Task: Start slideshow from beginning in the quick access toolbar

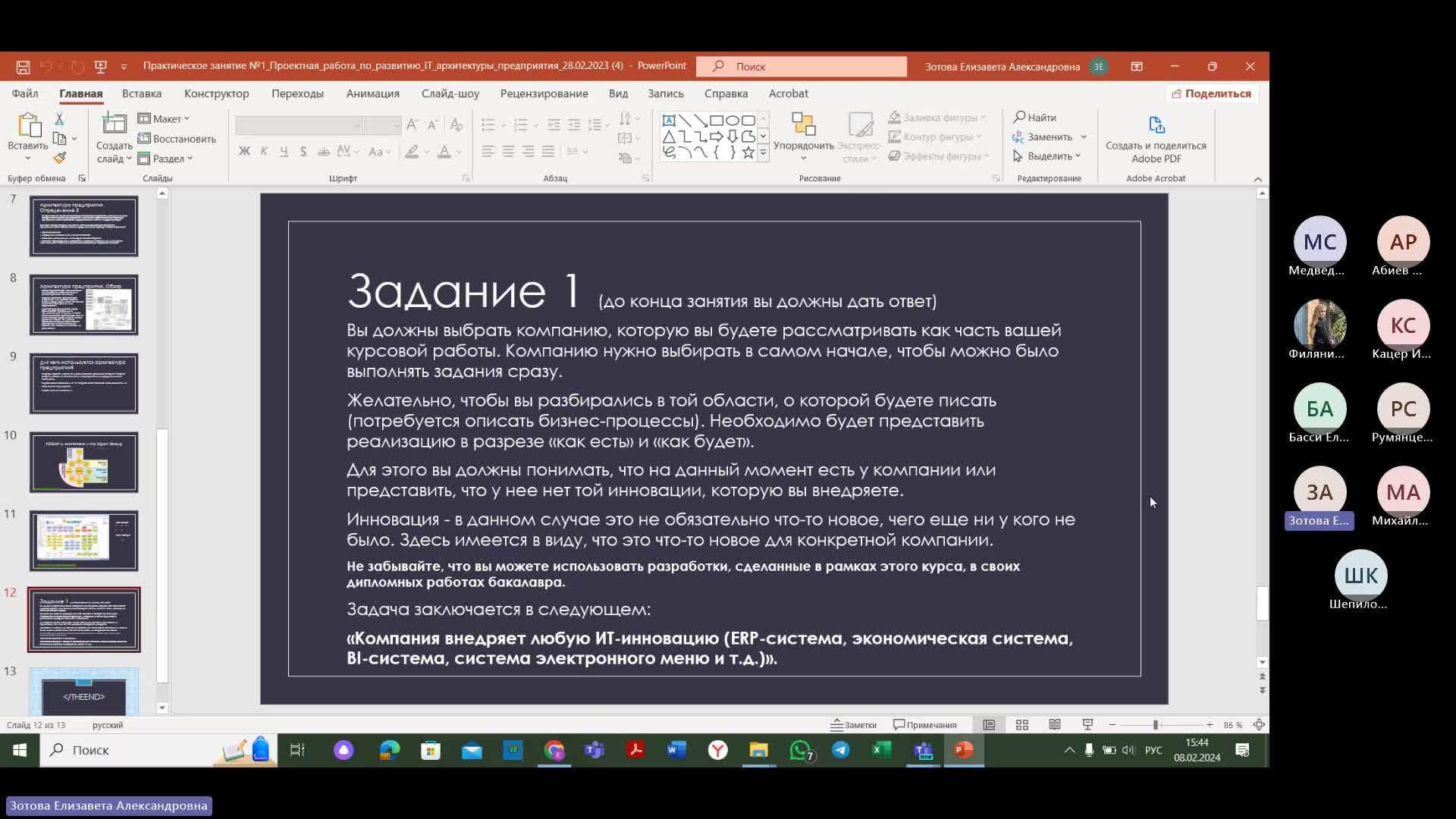Action: [x=100, y=67]
